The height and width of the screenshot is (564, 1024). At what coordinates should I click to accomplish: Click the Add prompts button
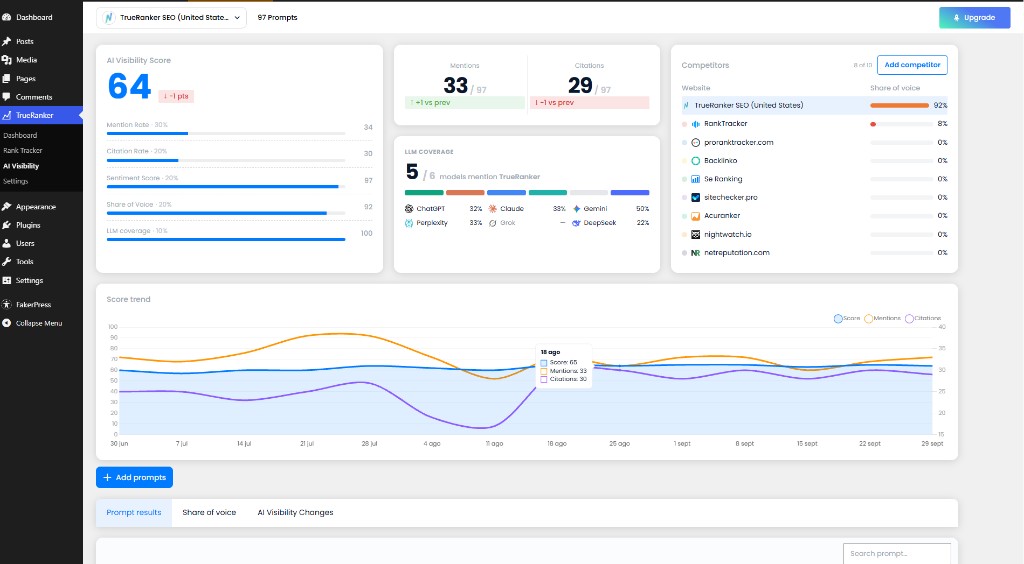pyautogui.click(x=135, y=477)
